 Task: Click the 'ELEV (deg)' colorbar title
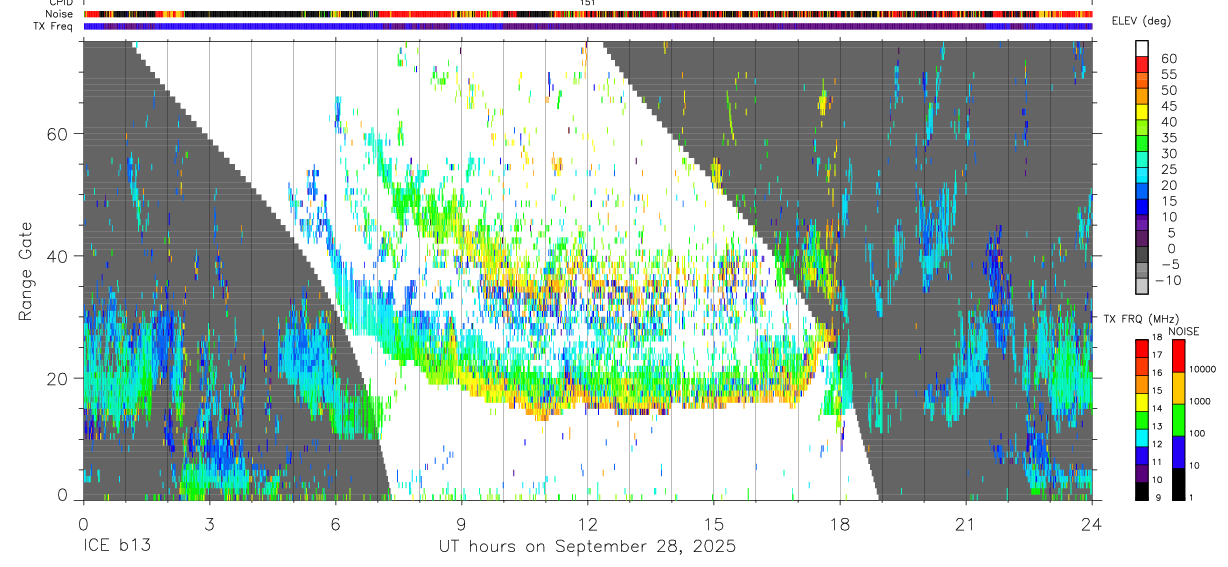1141,21
